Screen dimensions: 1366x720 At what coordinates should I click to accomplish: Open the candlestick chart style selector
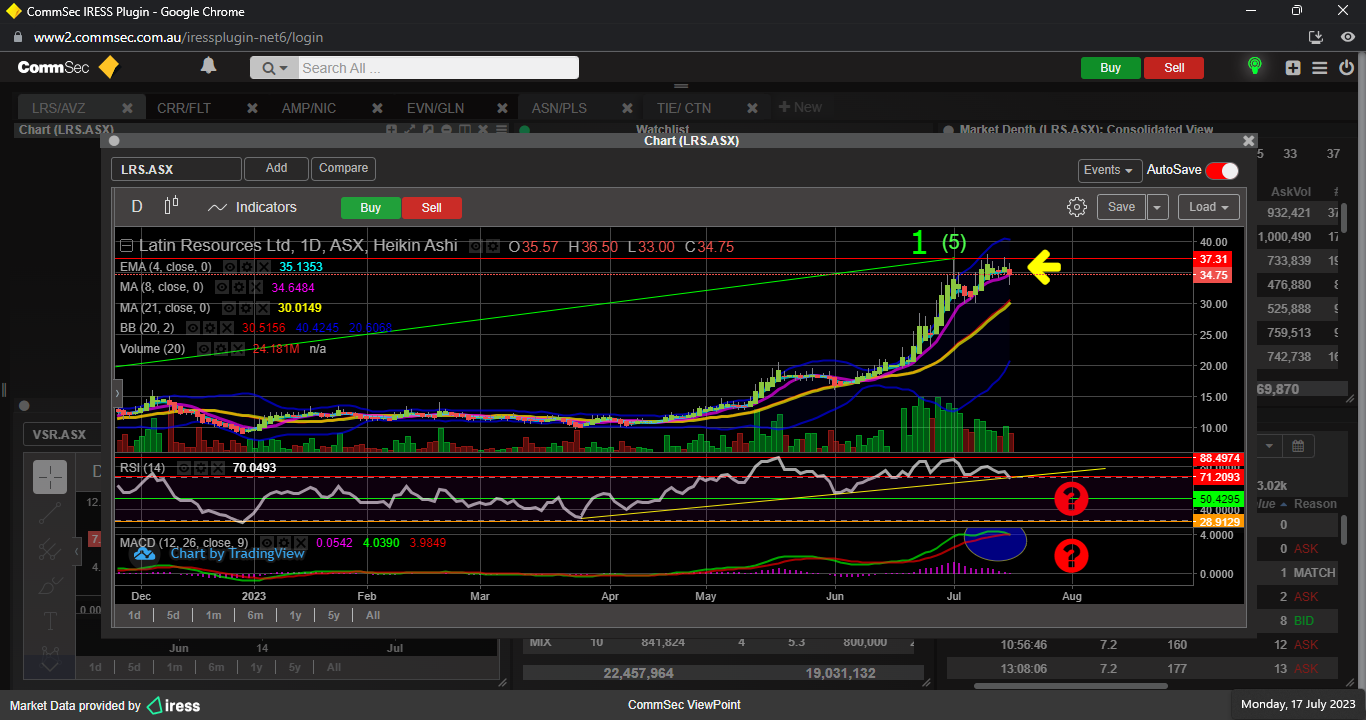(171, 206)
